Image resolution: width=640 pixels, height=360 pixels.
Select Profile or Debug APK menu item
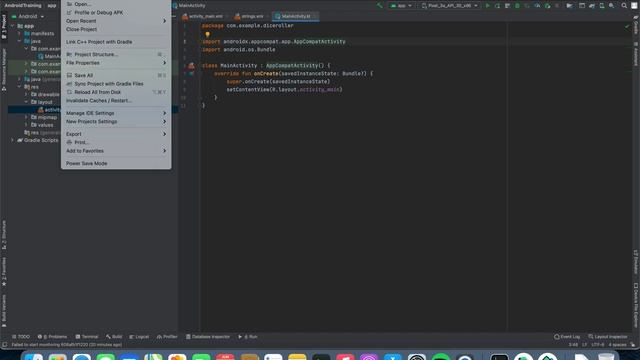pyautogui.click(x=116, y=13)
